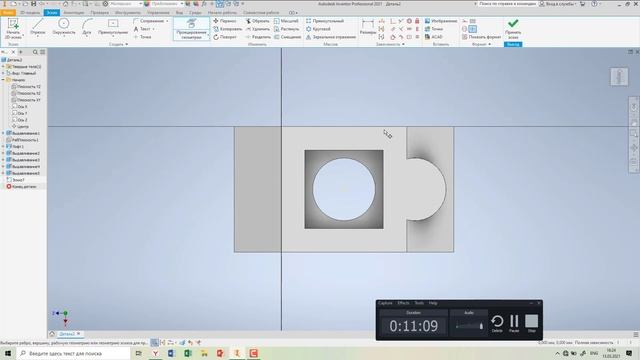Select Эскиз7 in the model browser
640x360 pixels.
click(16, 180)
